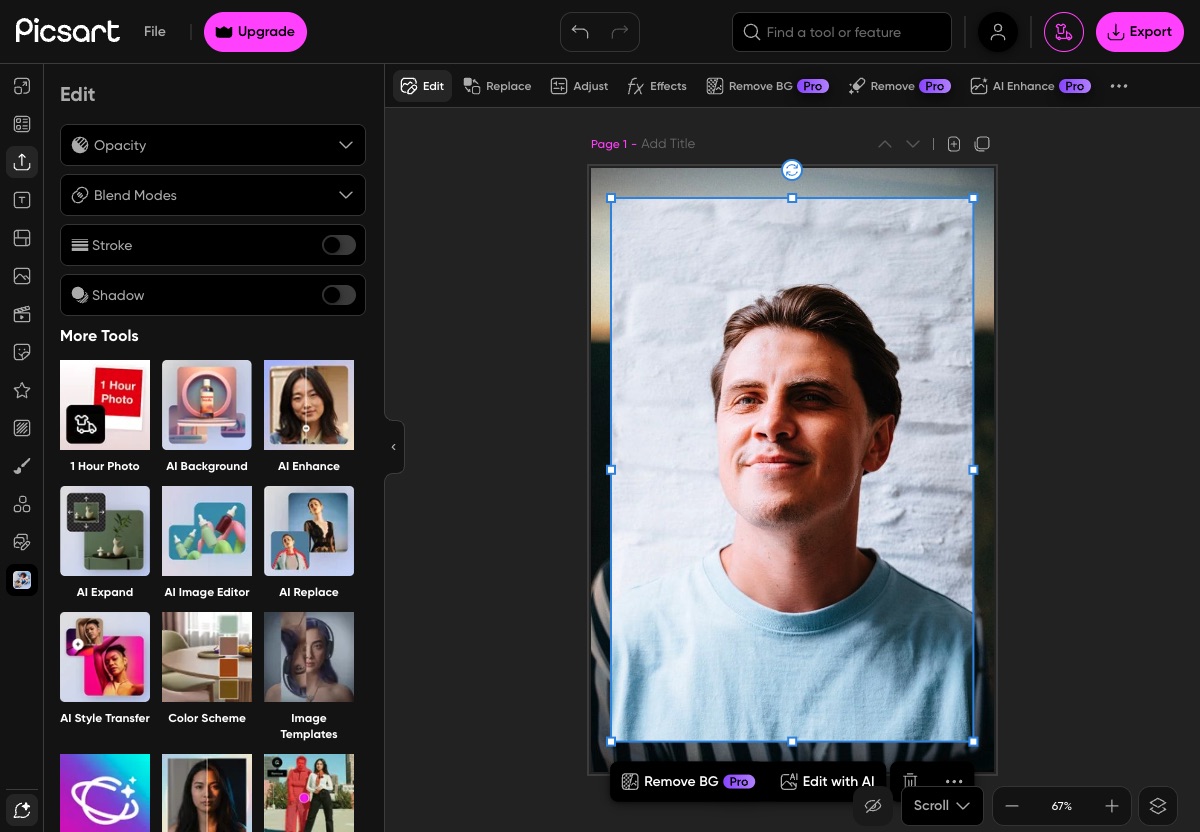Open the File menu
Viewport: 1200px width, 832px height.
(155, 32)
